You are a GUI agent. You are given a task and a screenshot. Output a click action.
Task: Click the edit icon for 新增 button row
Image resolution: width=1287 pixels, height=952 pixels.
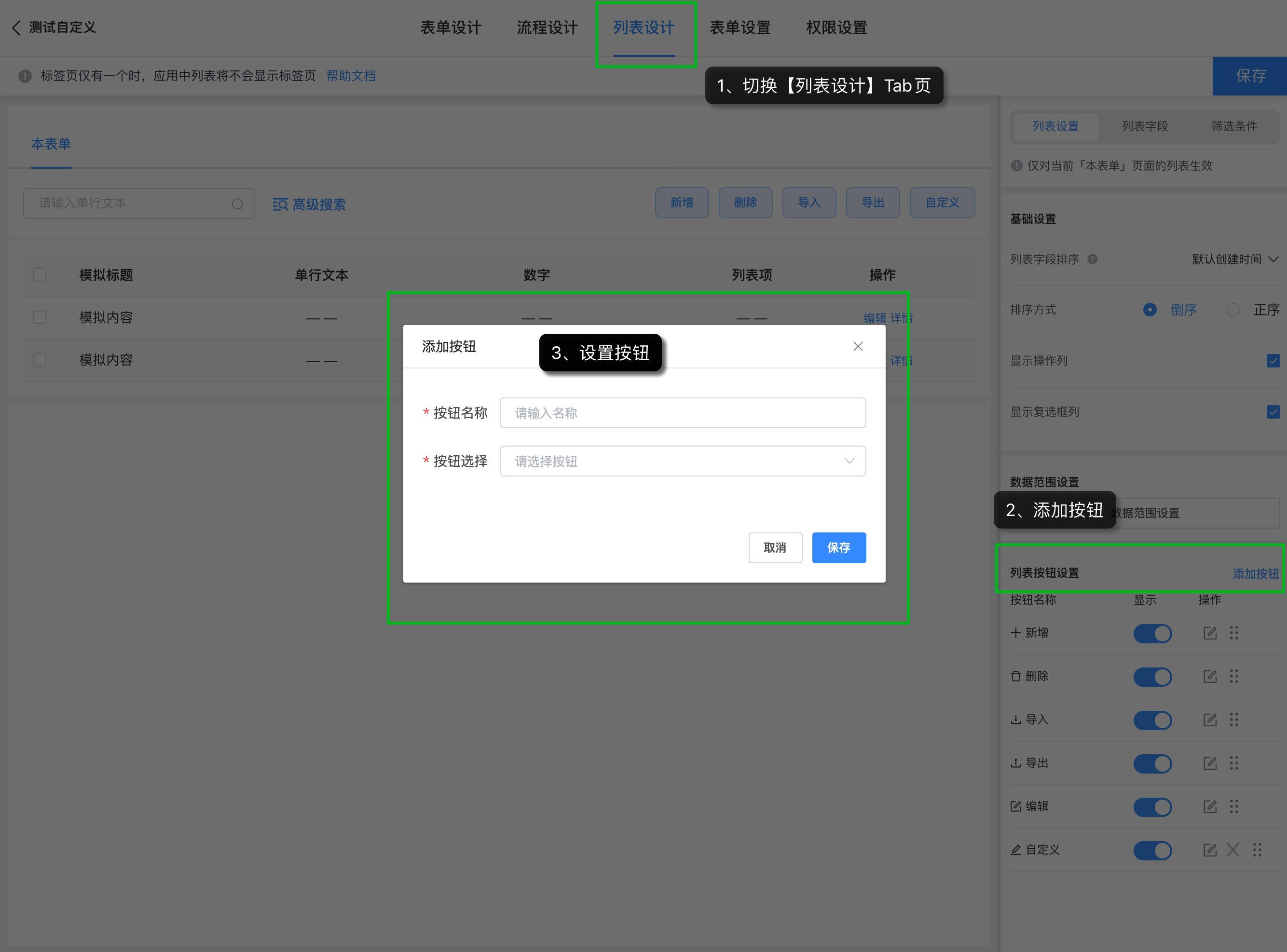tap(1210, 633)
